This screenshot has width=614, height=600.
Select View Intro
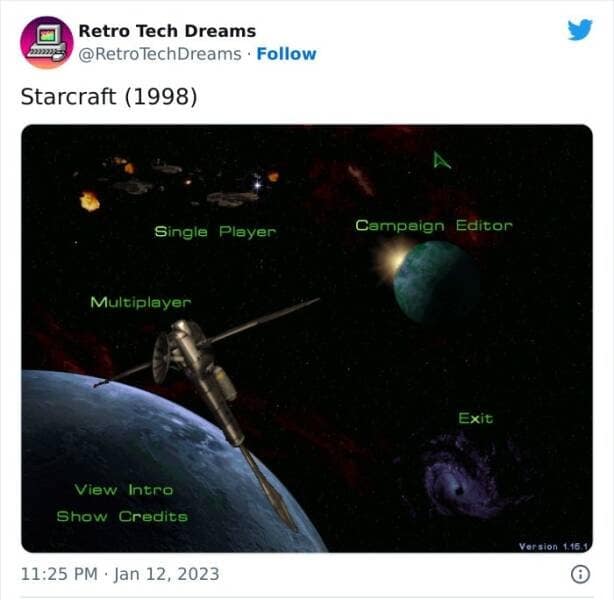pos(124,490)
